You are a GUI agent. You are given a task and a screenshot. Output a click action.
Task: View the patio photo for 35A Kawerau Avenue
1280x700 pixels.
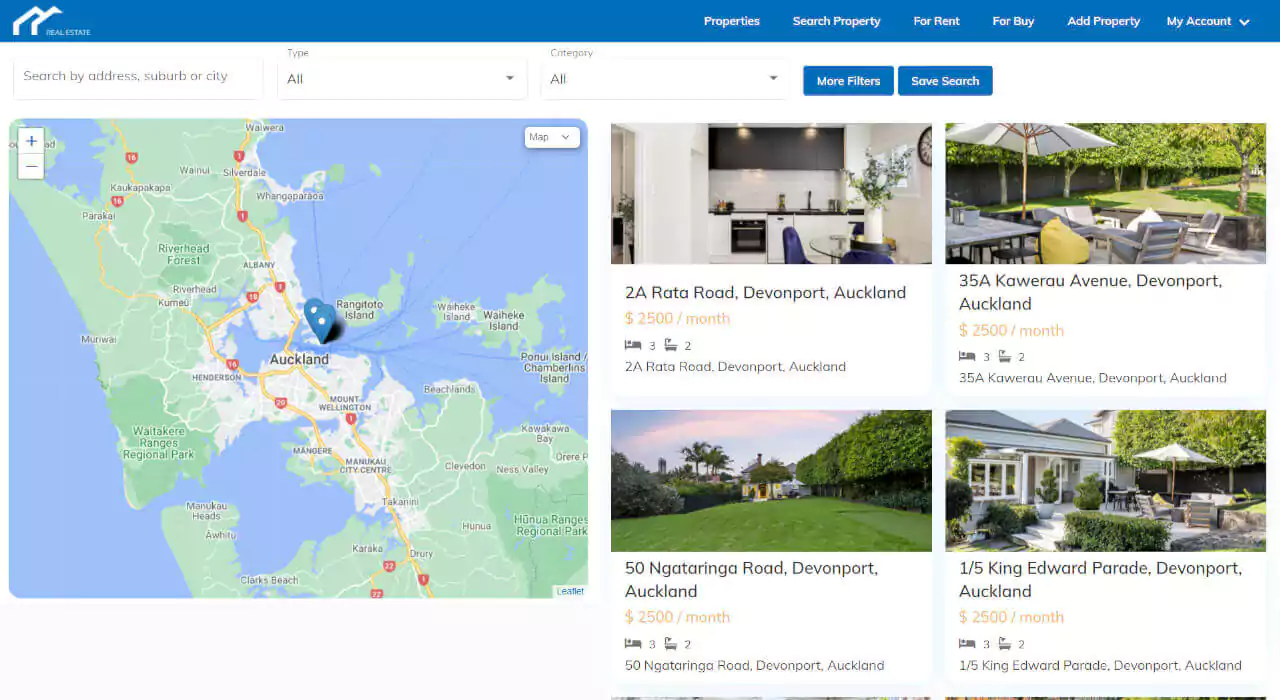[x=1106, y=193]
